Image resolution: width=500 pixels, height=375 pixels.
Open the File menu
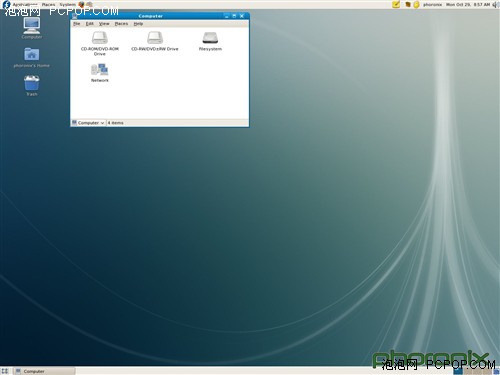76,24
